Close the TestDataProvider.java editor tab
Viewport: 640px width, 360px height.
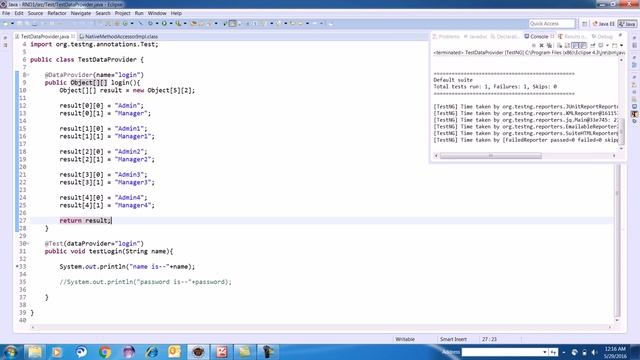tap(73, 36)
